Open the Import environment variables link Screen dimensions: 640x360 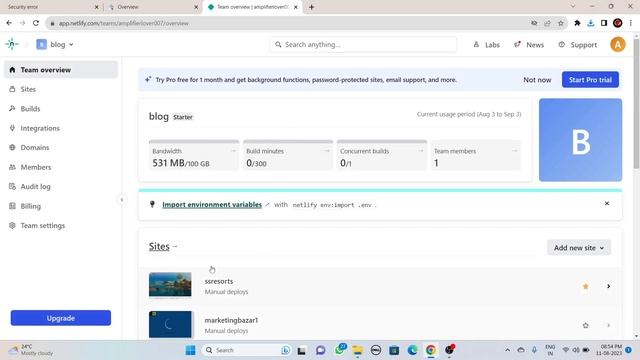click(212, 204)
